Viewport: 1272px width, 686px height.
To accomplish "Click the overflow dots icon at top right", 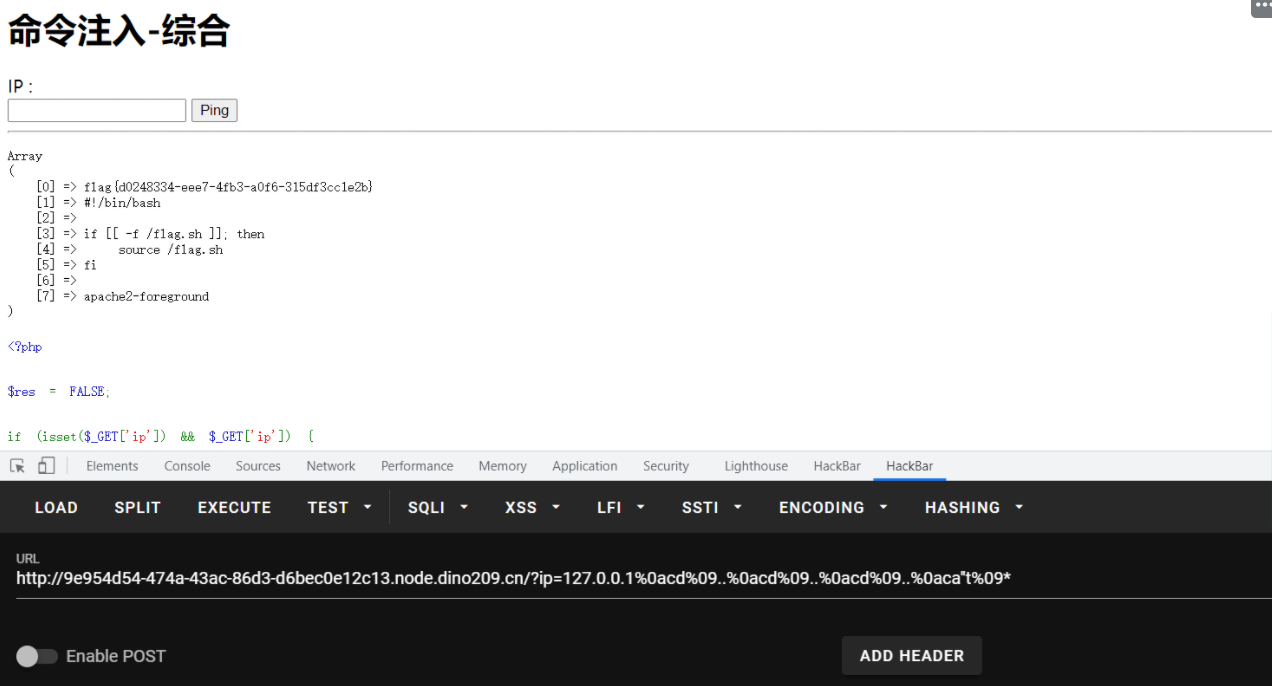I will [x=1261, y=6].
